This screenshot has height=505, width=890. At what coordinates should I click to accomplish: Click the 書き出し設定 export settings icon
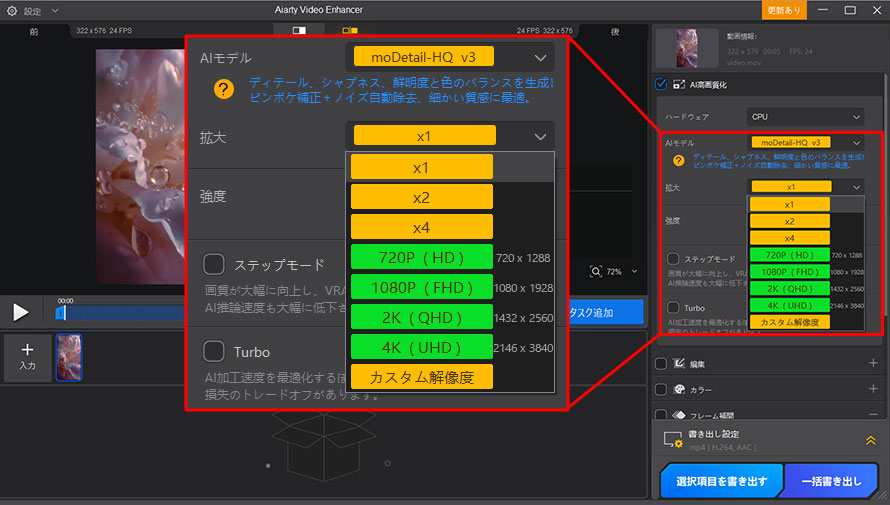point(673,440)
